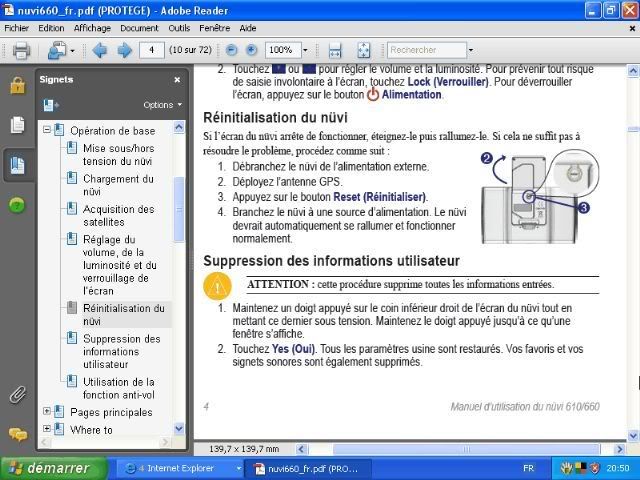The width and height of the screenshot is (640, 480).
Task: Click the Chargement du nüvi bookmark icon
Action: (72, 178)
